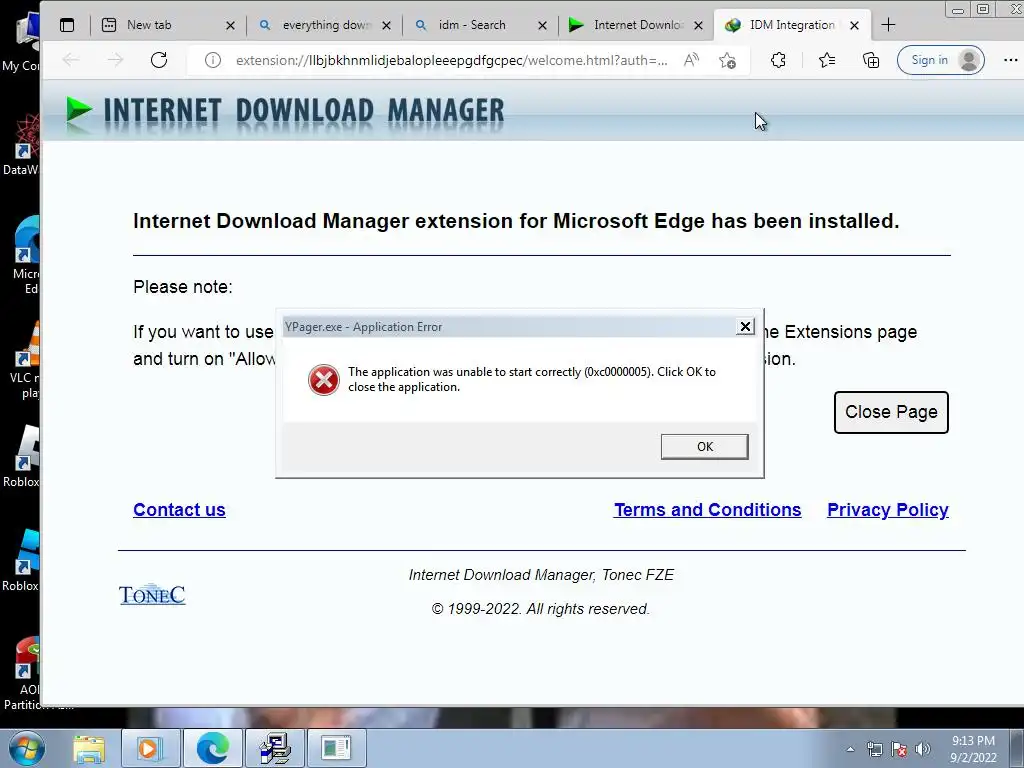Screen dimensions: 1024x768
Task: Click the Close Page button
Action: tap(891, 412)
